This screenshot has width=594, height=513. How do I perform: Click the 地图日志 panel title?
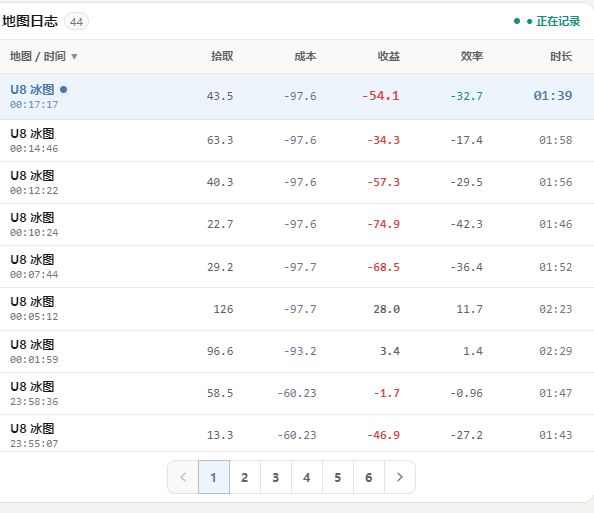pos(30,21)
